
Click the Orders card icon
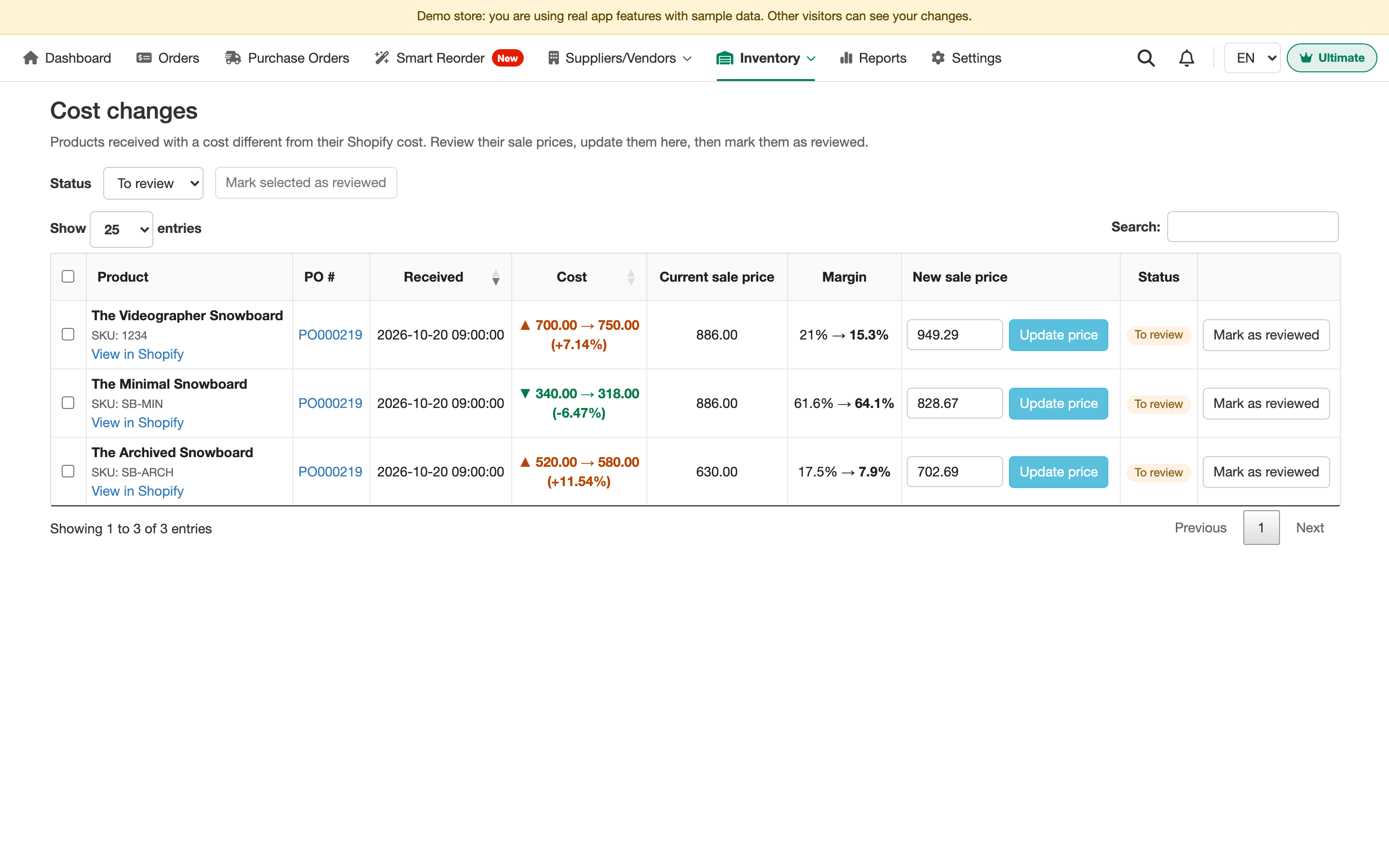144,58
